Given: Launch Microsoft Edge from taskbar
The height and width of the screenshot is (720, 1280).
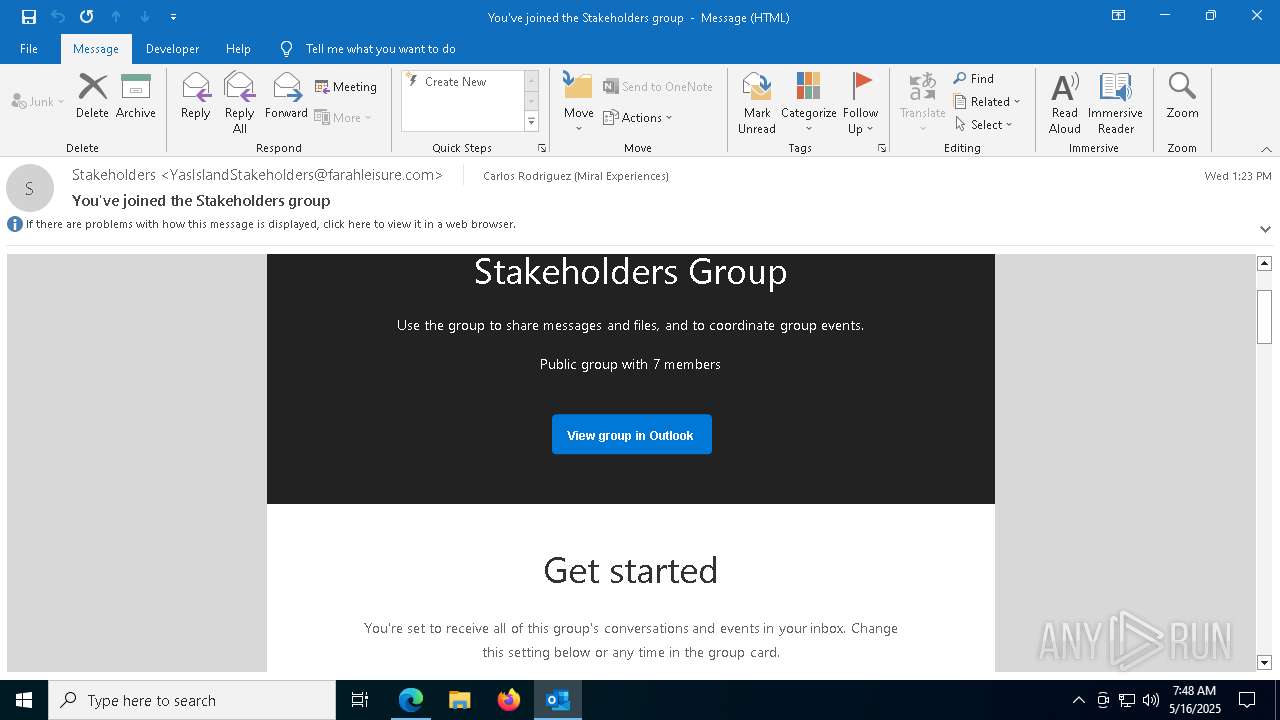Looking at the screenshot, I should 411,700.
